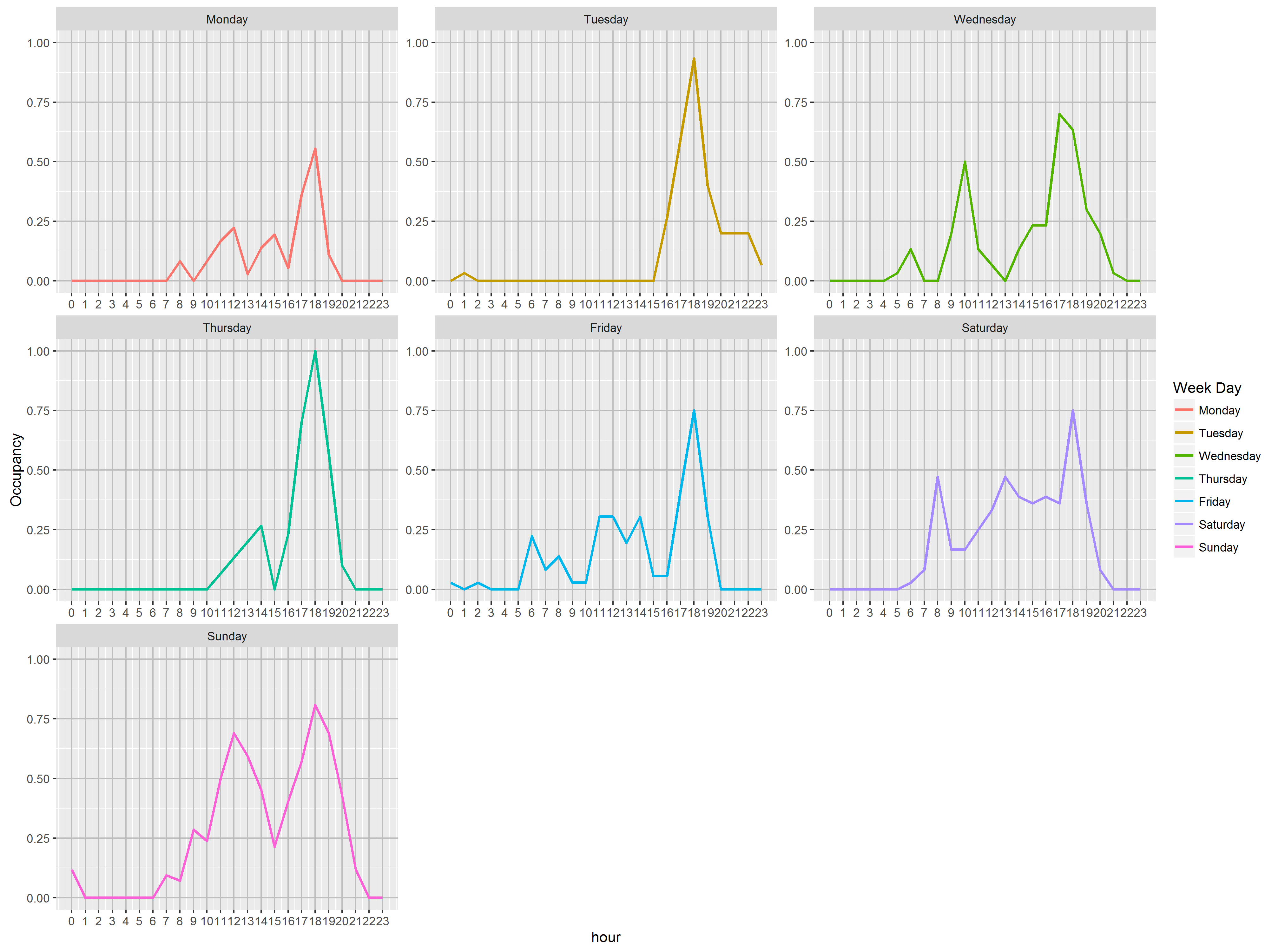Click the hour x-axis title
The image size is (1285, 952).
pyautogui.click(x=606, y=937)
